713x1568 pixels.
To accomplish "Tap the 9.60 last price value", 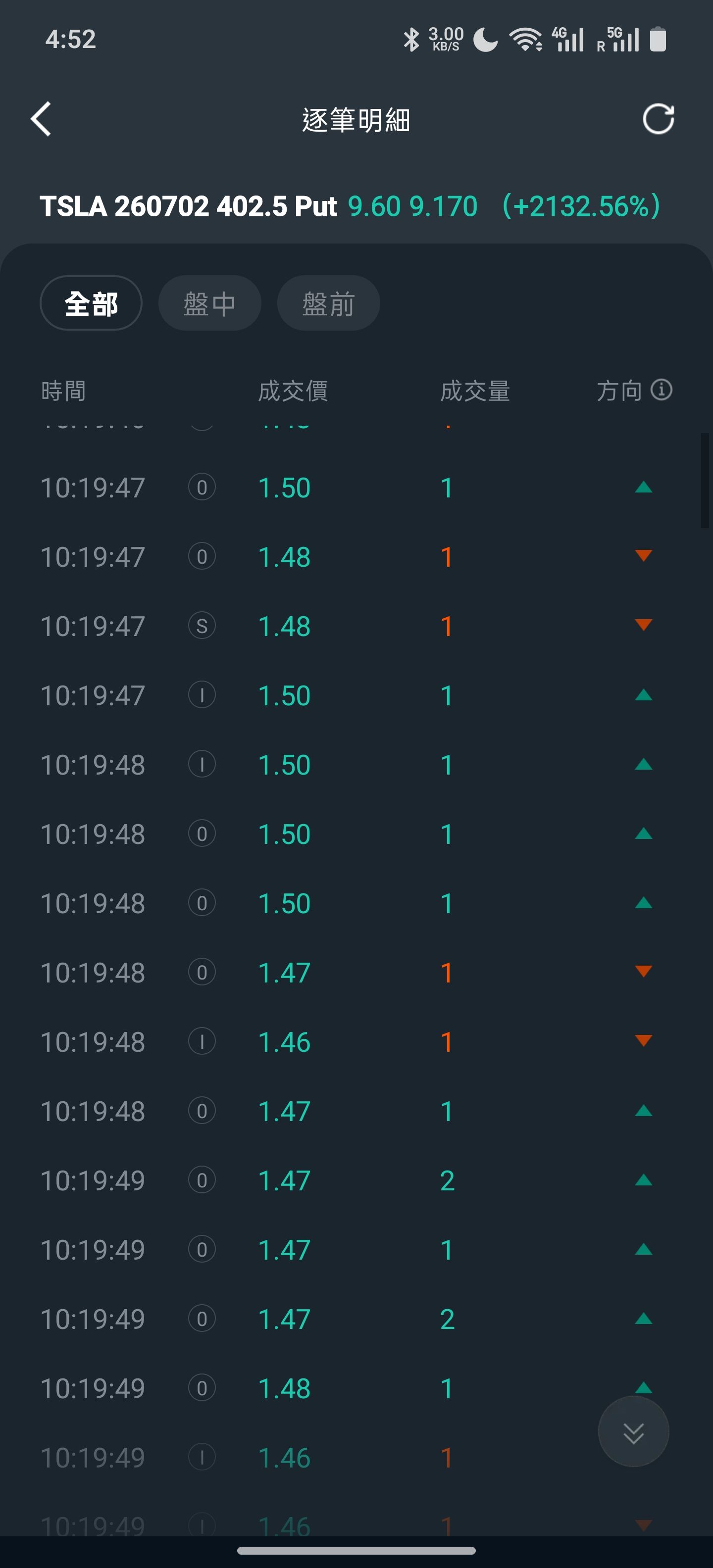I will click(x=374, y=206).
